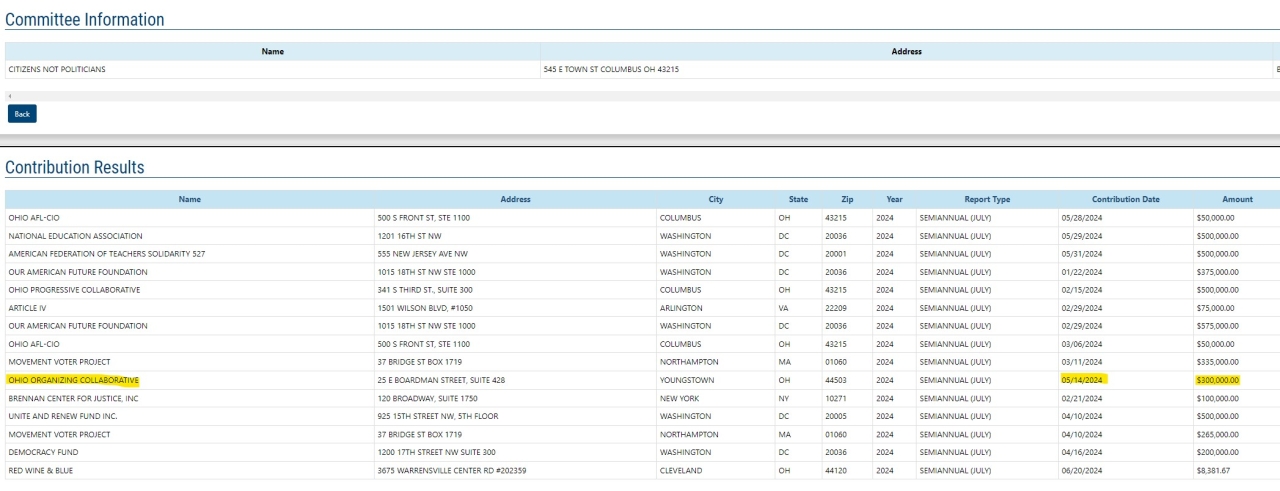
Task: Click the 06/20/2024 contribution date
Action: pos(1082,470)
